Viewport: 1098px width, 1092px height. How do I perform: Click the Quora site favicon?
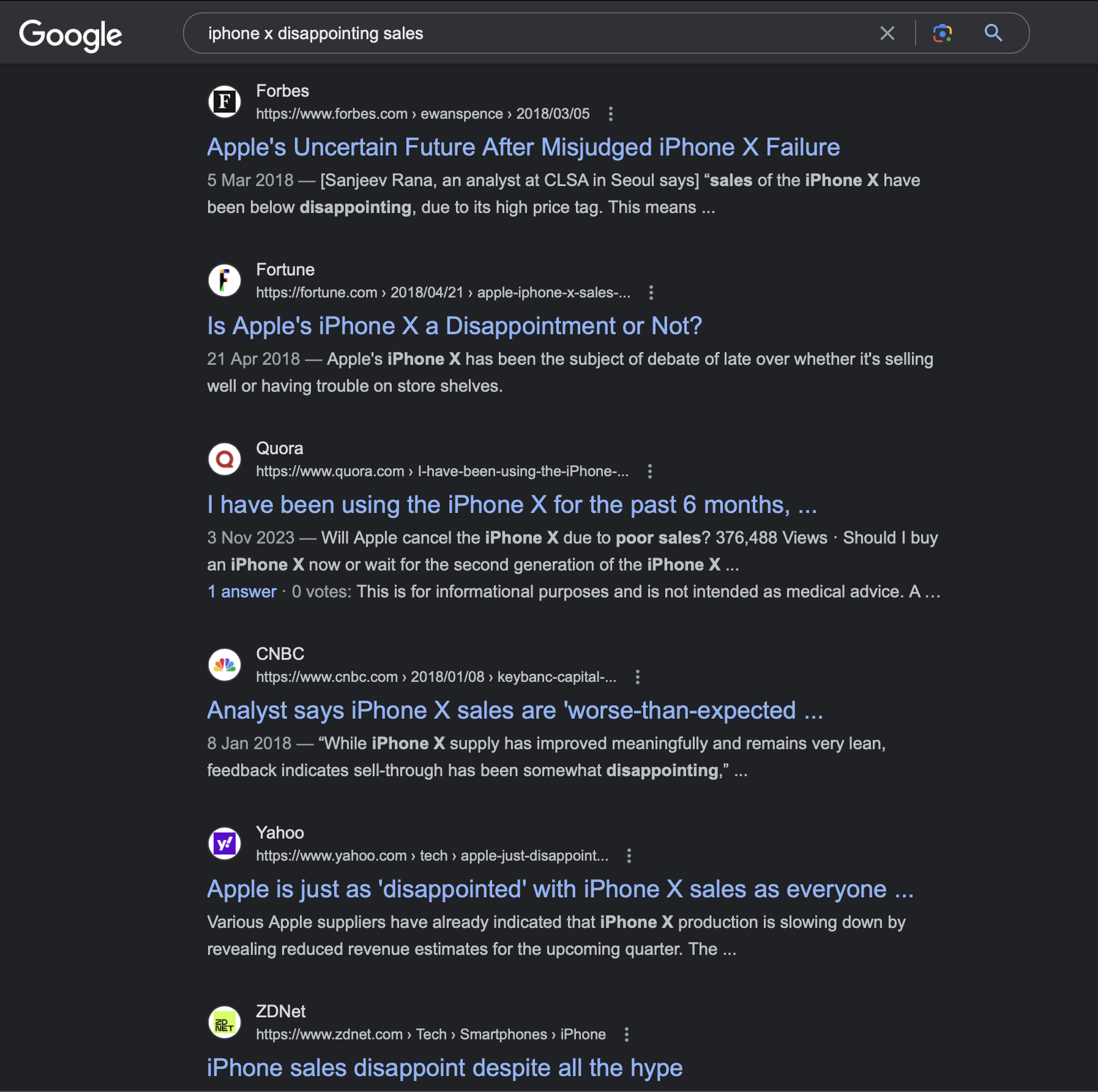pos(225,459)
